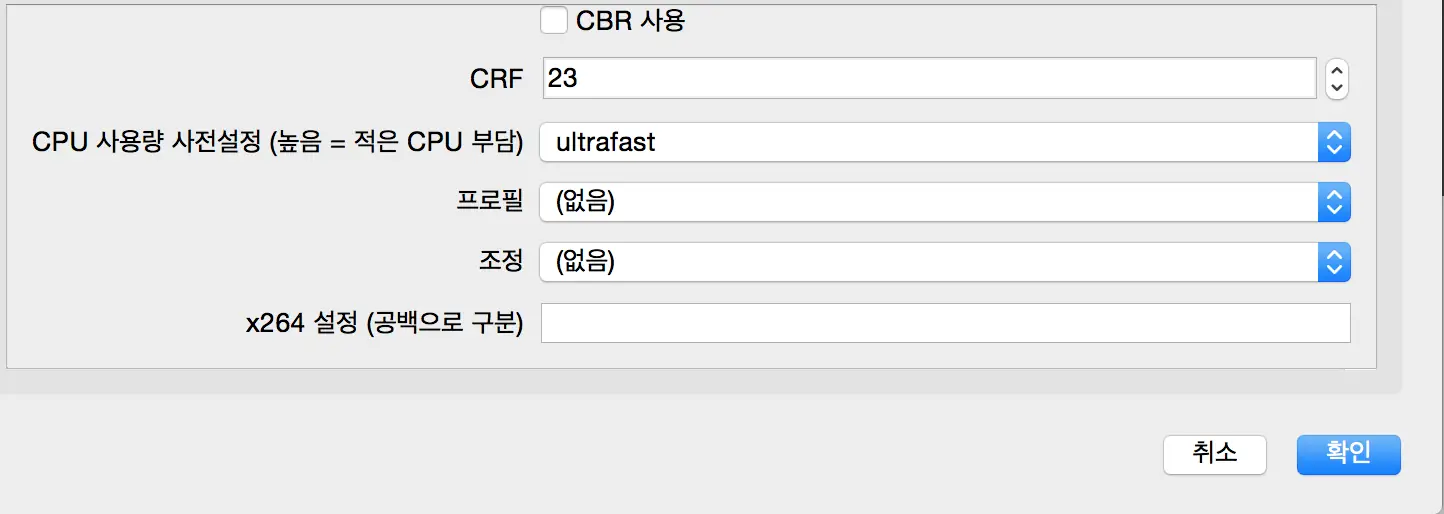
Task: Confirm settings with the 확인 button
Action: (x=1349, y=454)
